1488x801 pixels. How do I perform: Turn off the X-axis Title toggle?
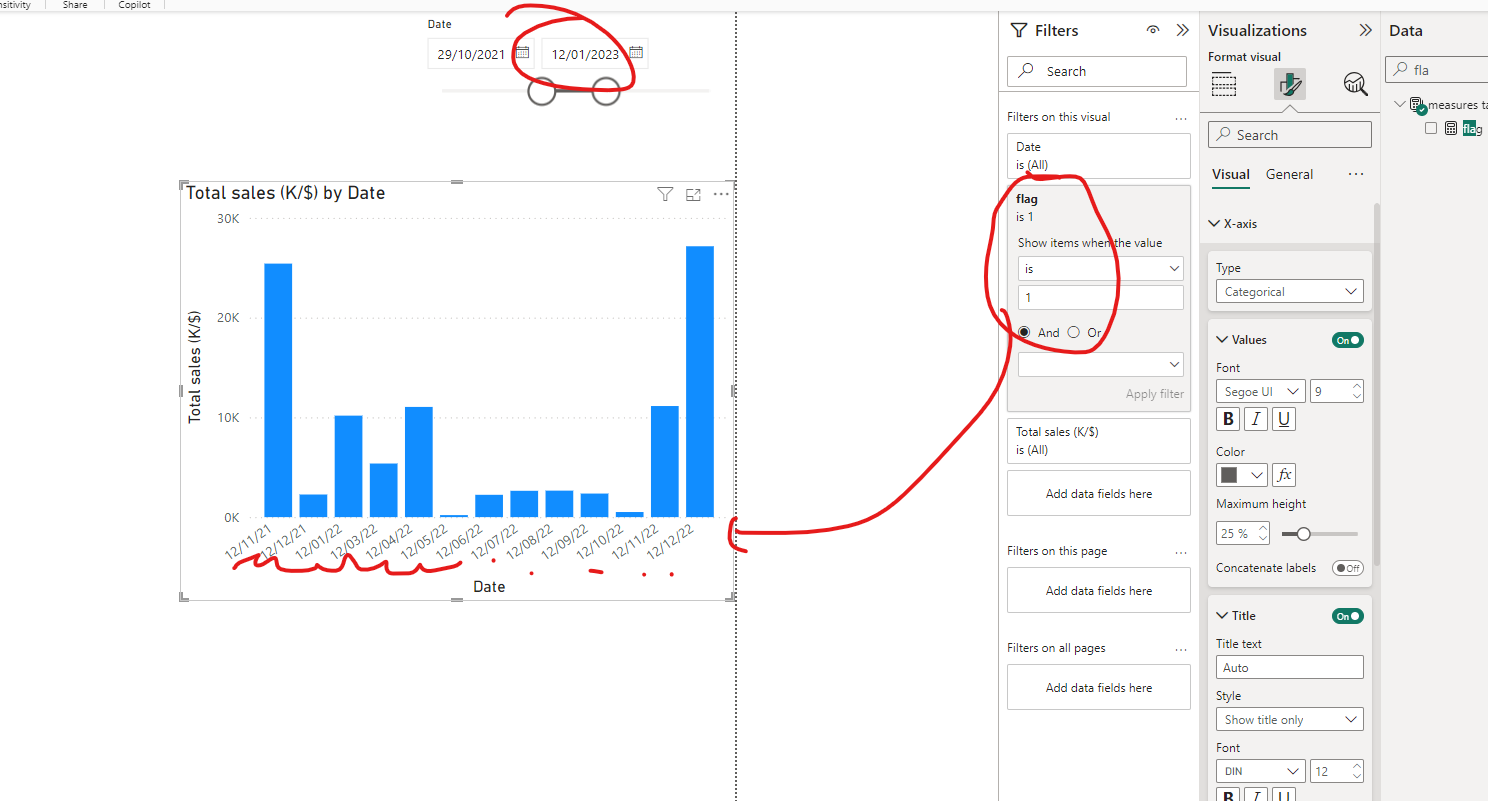point(1348,616)
